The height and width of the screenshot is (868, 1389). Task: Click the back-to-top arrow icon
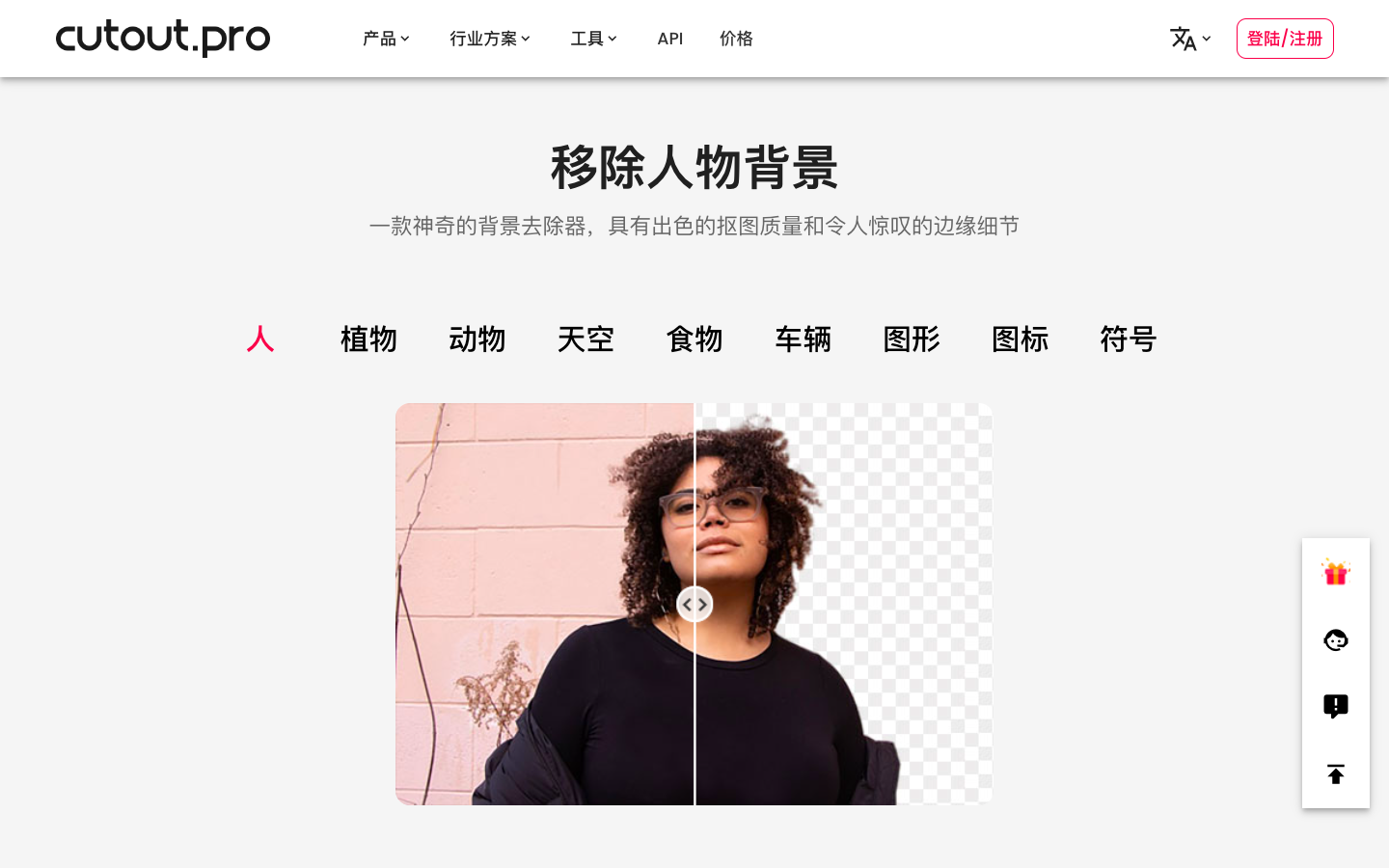coord(1336,773)
